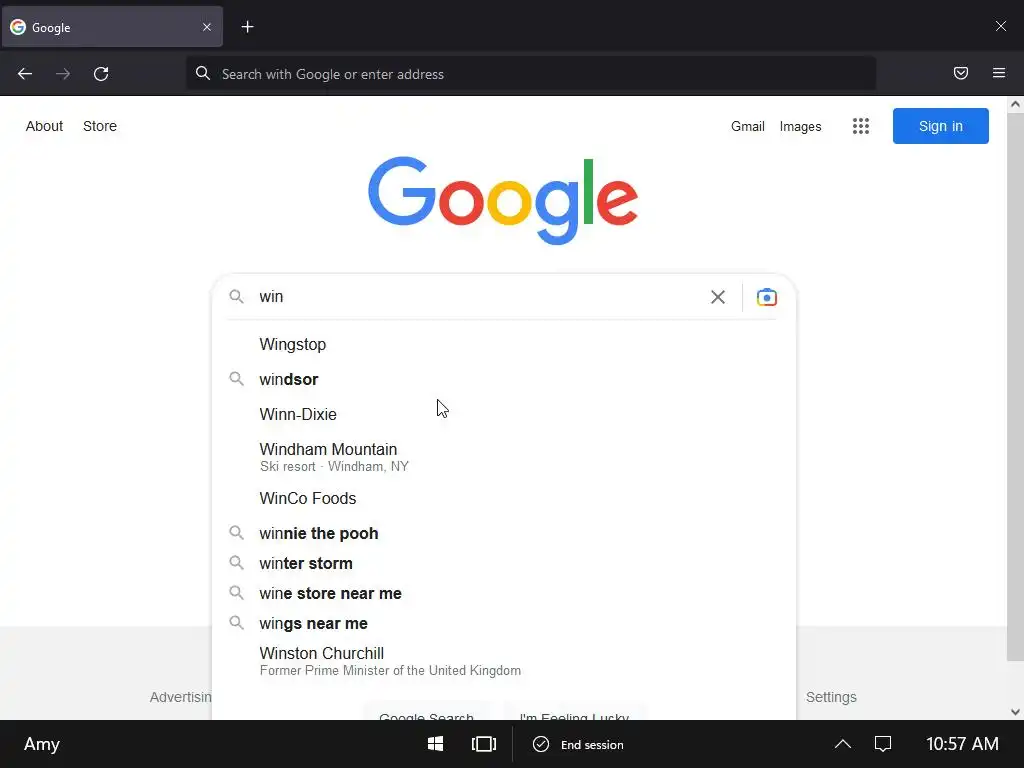Click magnifier icon beside winnie the pooh

(236, 533)
